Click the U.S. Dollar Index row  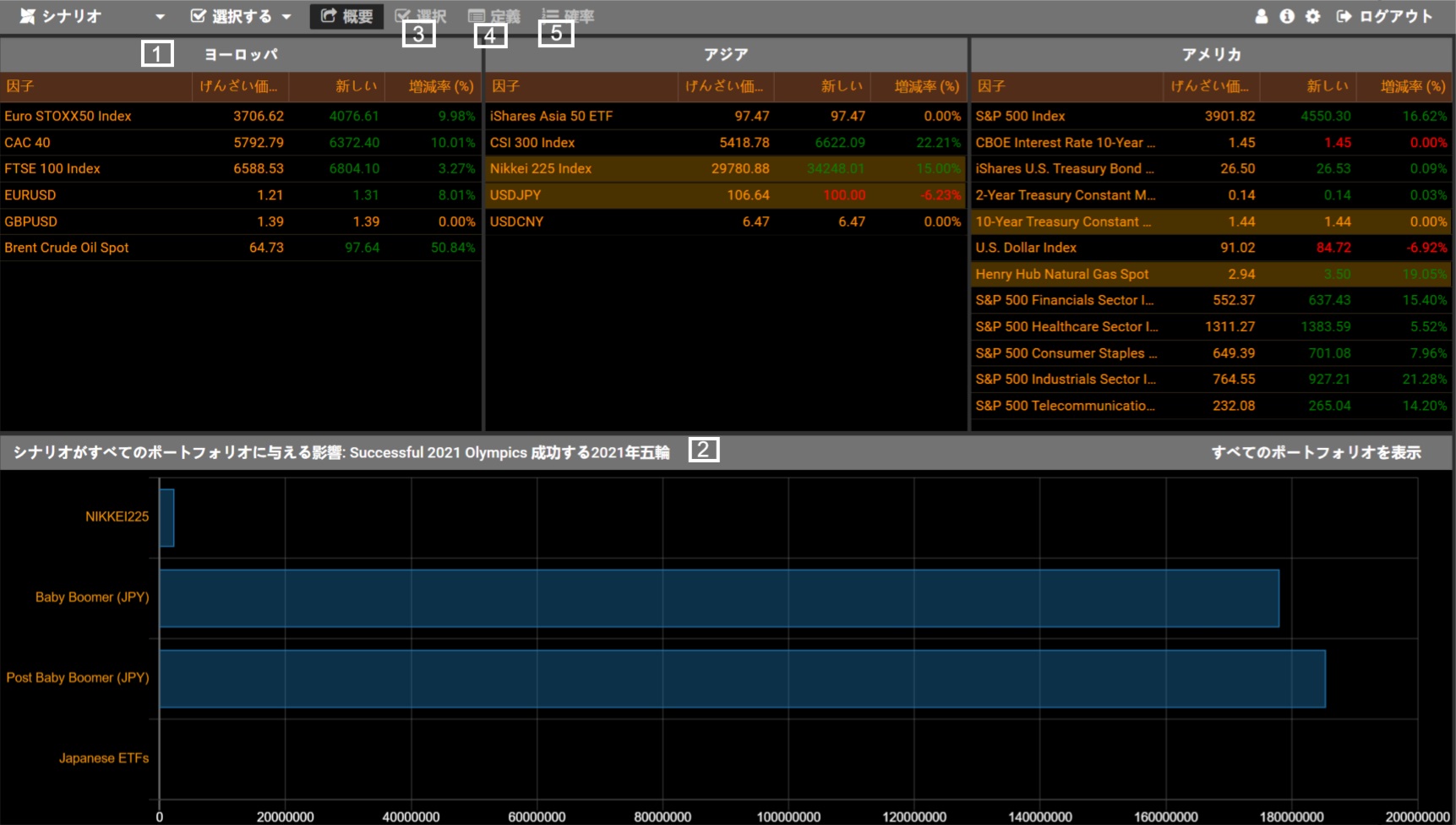tap(1212, 248)
